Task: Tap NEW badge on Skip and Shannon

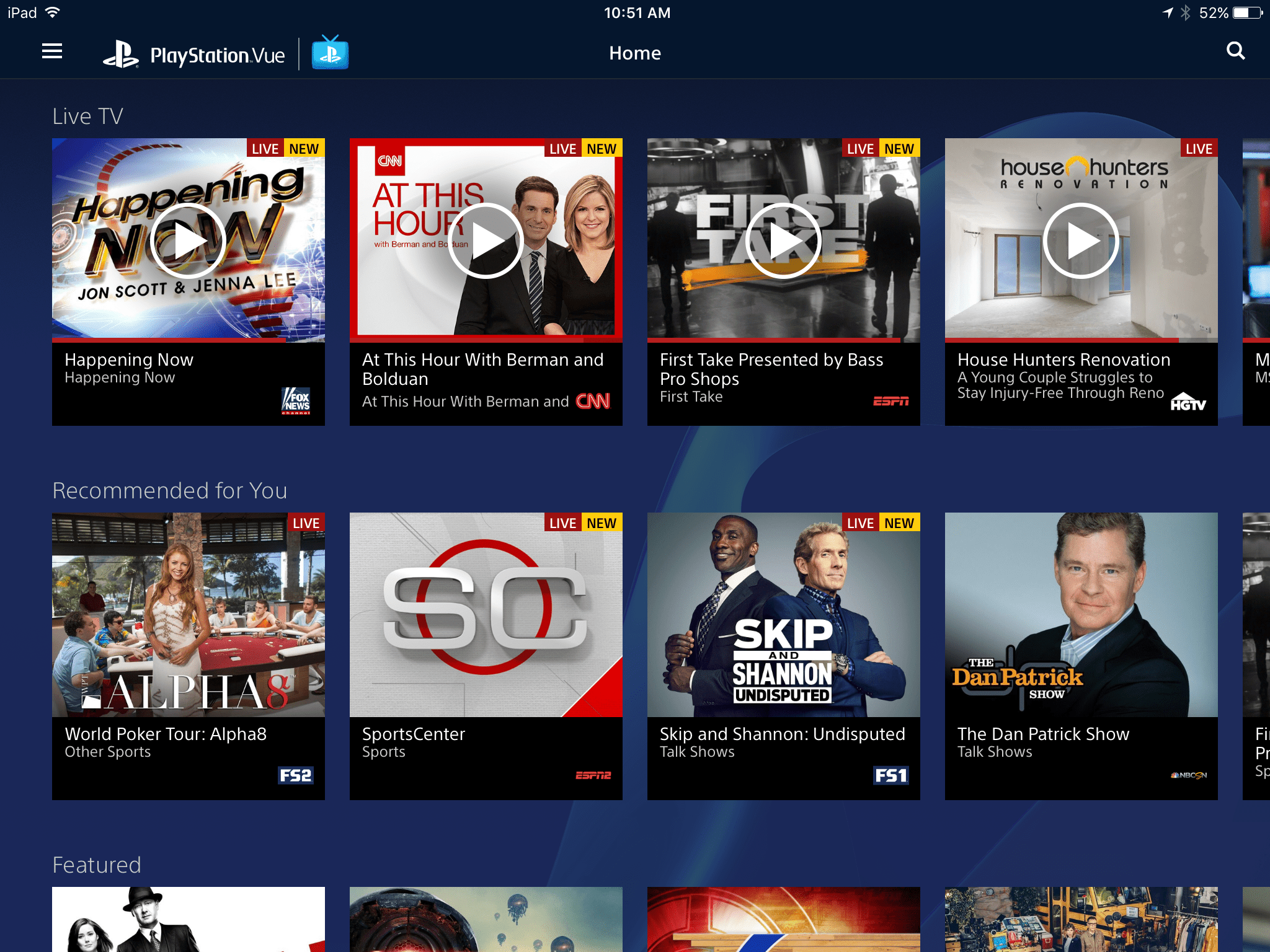Action: coord(899,523)
